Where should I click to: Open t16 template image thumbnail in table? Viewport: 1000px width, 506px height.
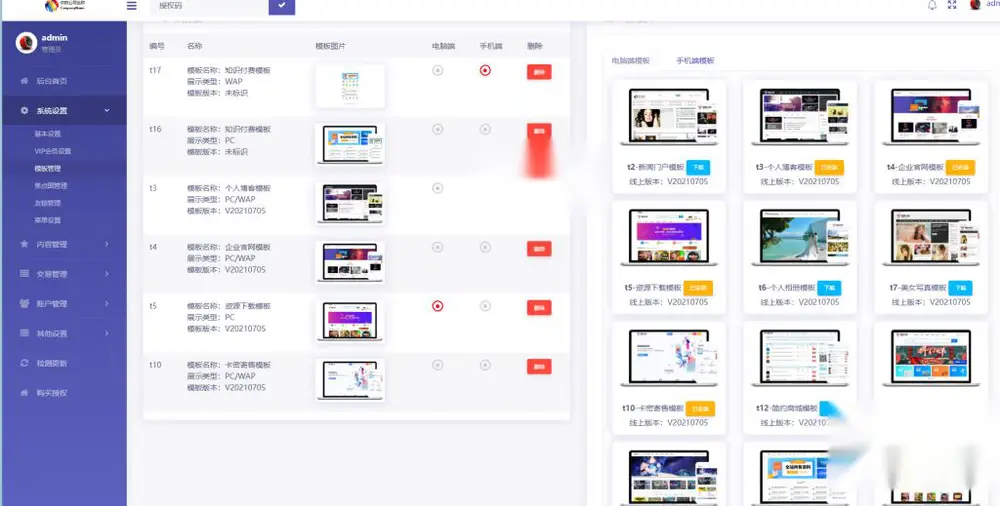tap(350, 145)
